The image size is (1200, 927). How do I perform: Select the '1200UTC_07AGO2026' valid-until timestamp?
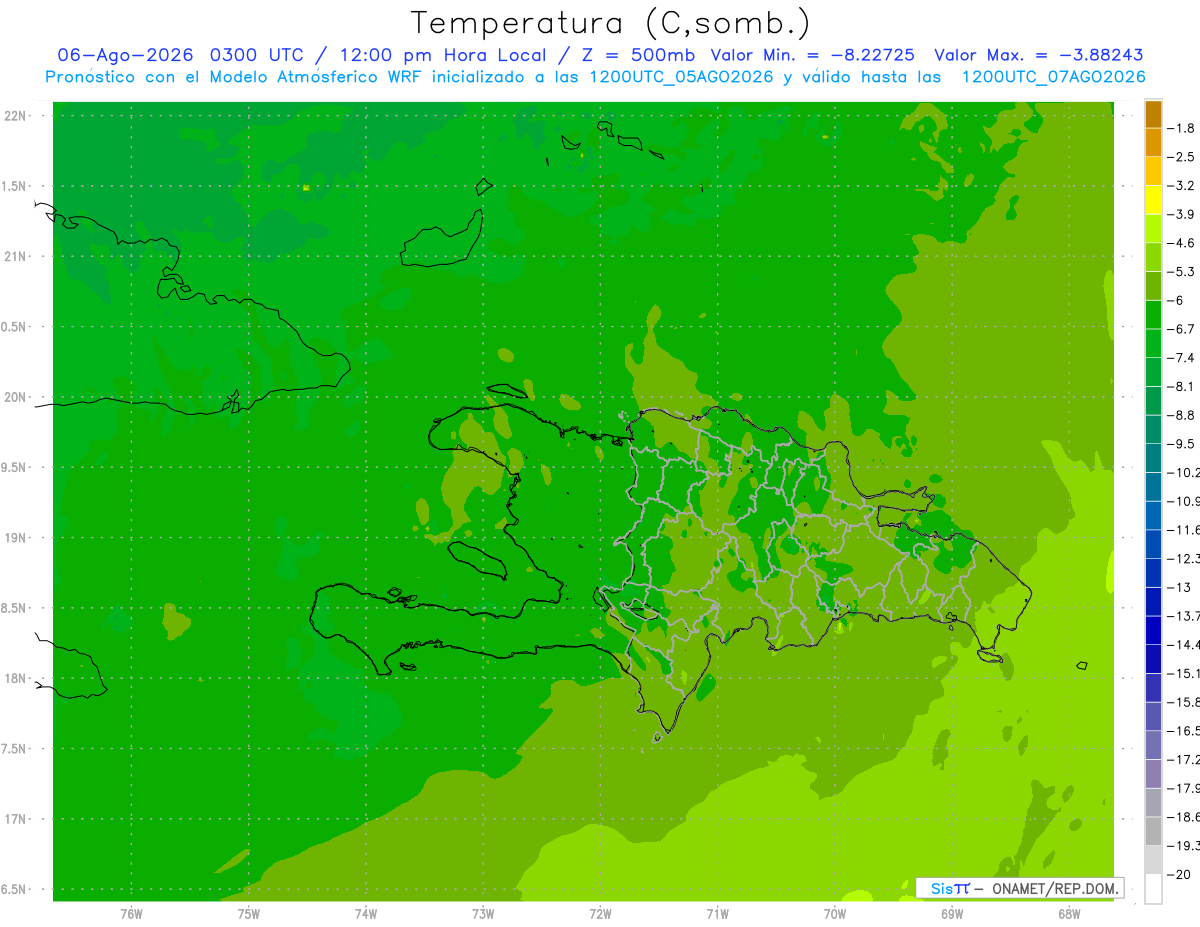click(1053, 77)
